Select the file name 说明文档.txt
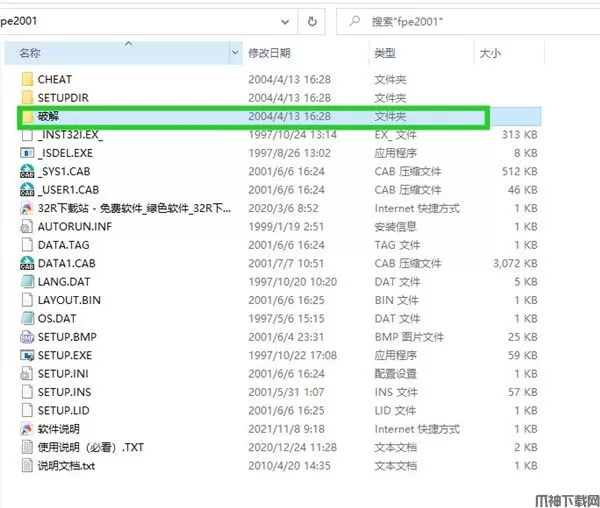 [66, 466]
